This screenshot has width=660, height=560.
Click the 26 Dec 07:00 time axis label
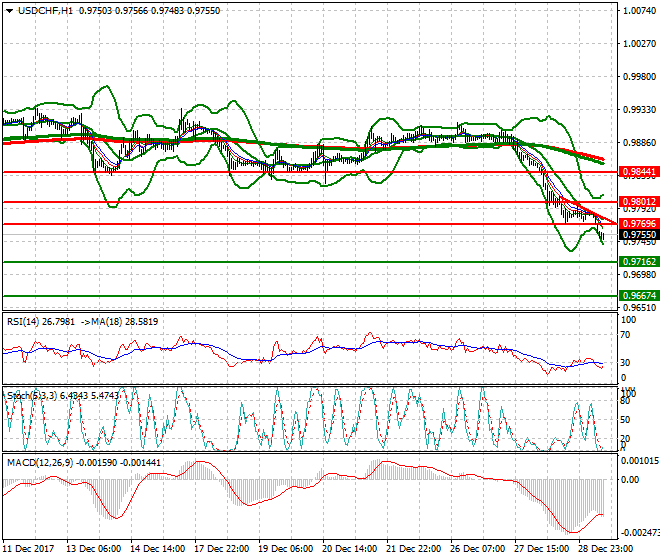click(x=477, y=549)
